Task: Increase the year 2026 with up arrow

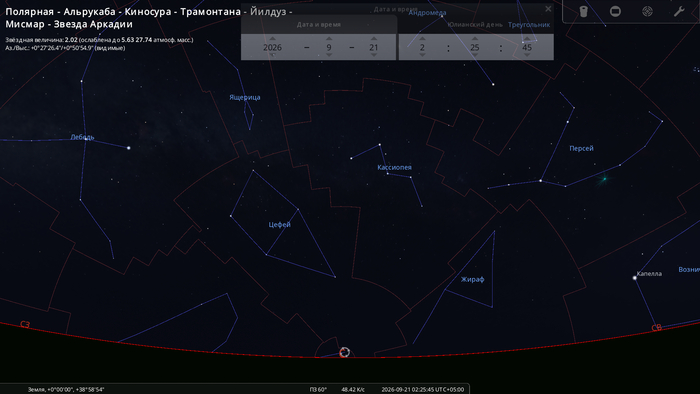Action: [272, 39]
